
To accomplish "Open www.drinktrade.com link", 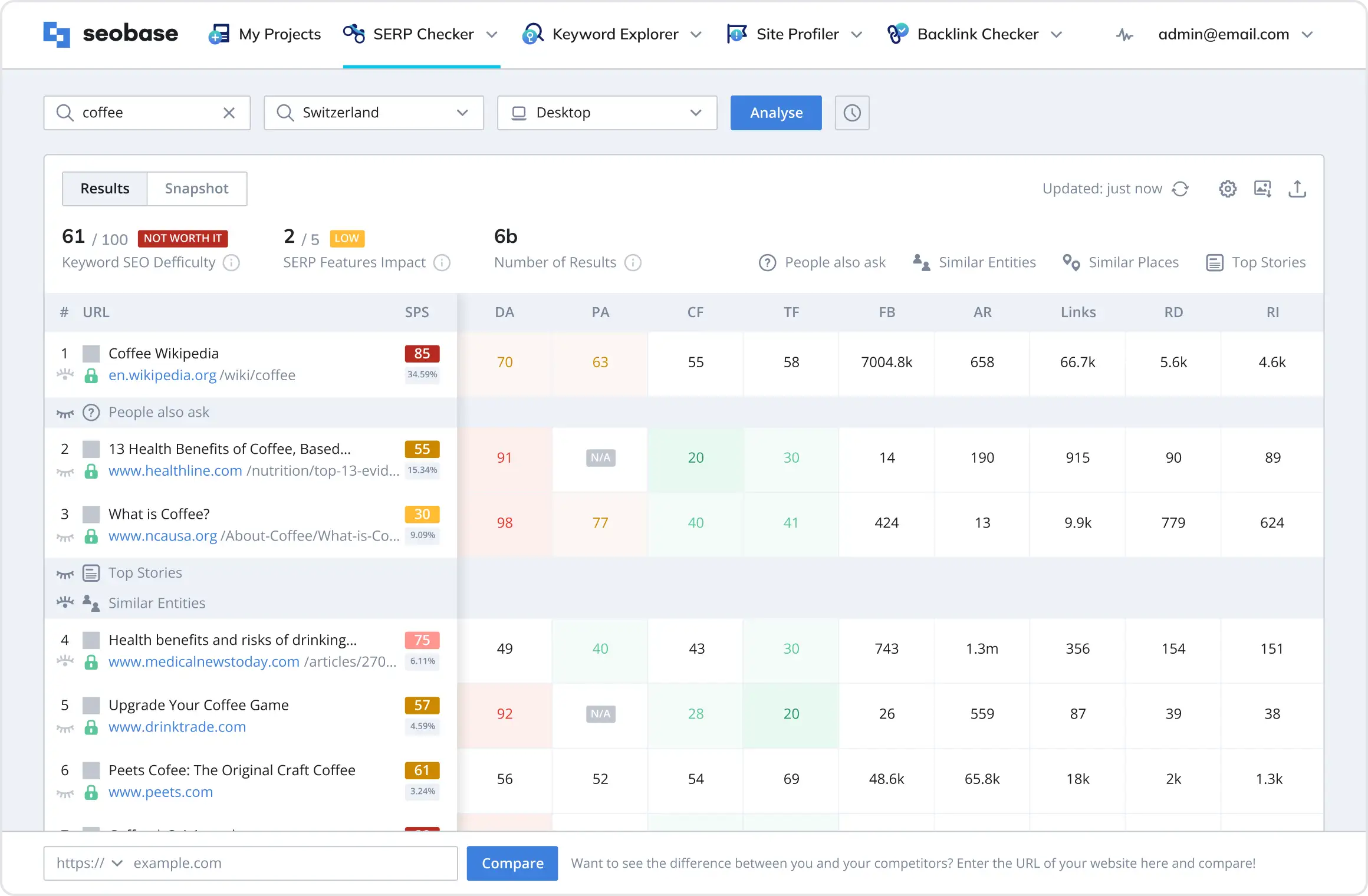I will pos(177,727).
